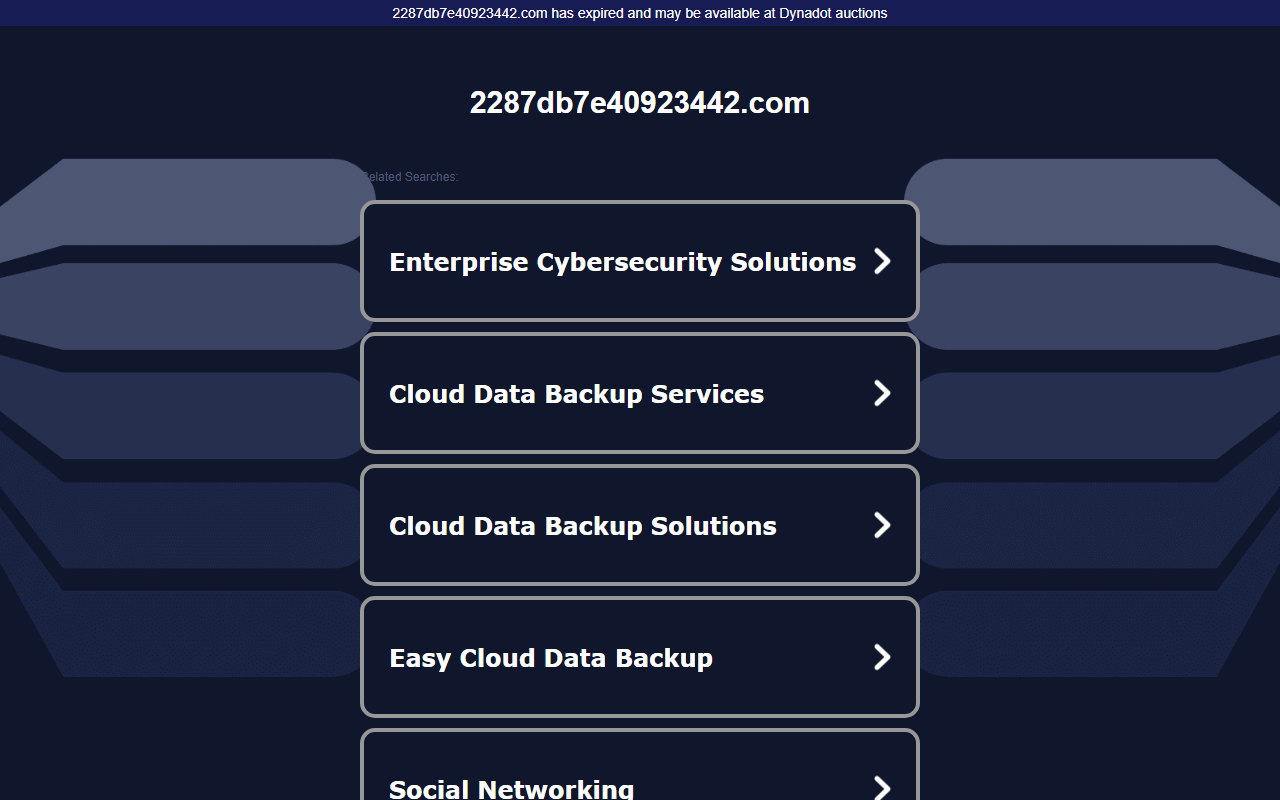
Task: Open Cloud Data Backup Services link
Action: [x=640, y=393]
